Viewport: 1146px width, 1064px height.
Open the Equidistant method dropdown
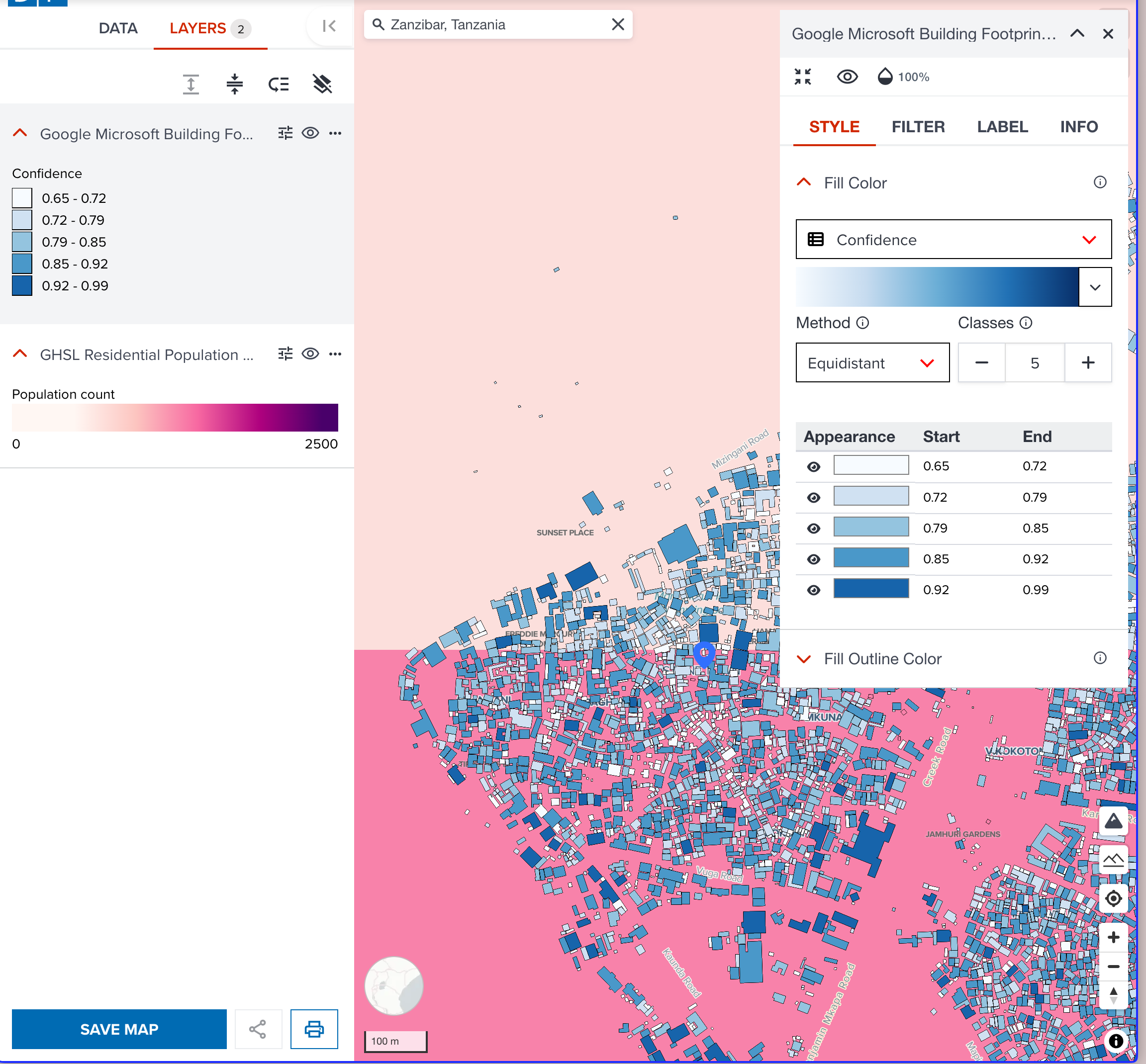(x=872, y=363)
